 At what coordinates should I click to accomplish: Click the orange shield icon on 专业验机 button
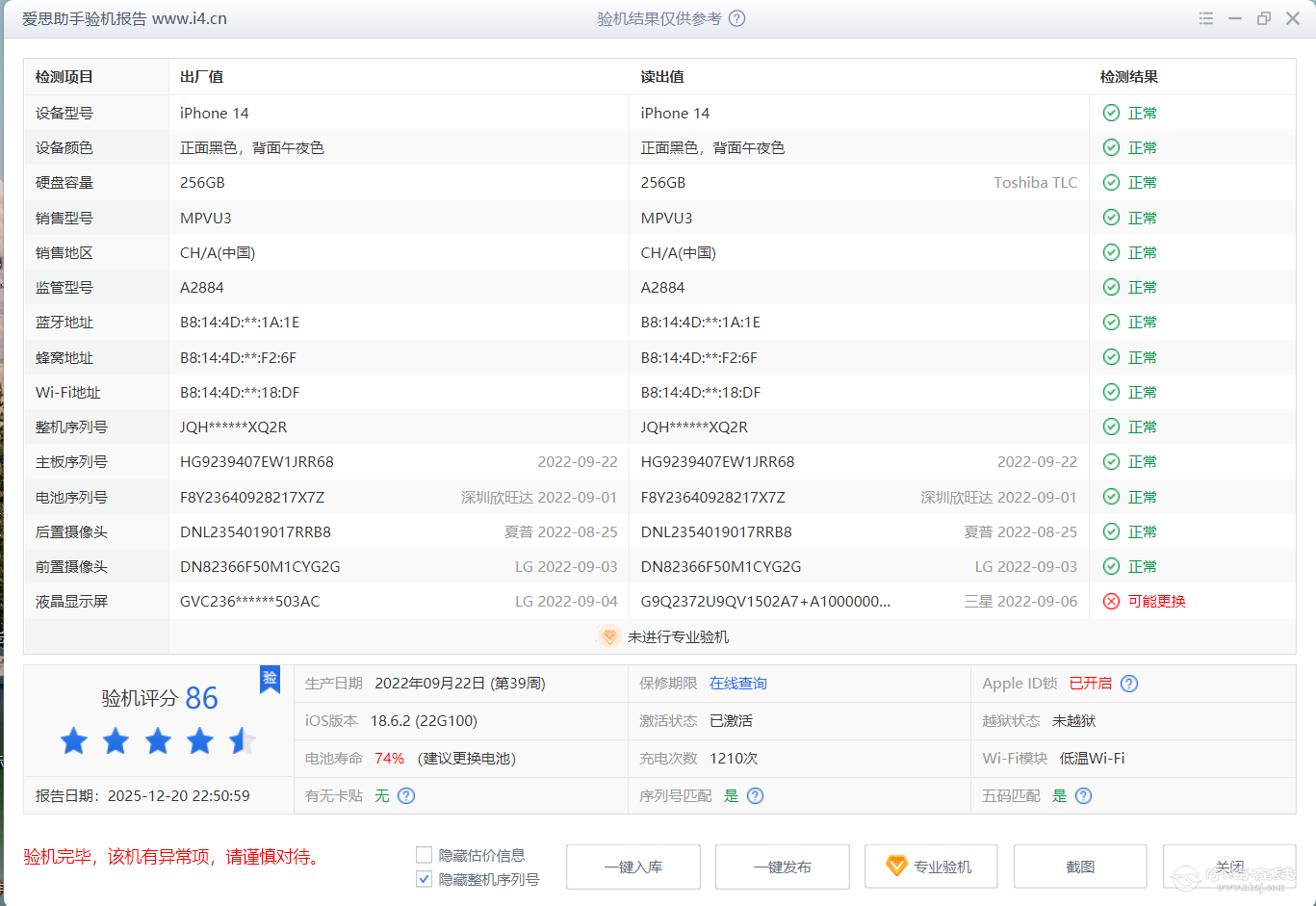(x=896, y=867)
